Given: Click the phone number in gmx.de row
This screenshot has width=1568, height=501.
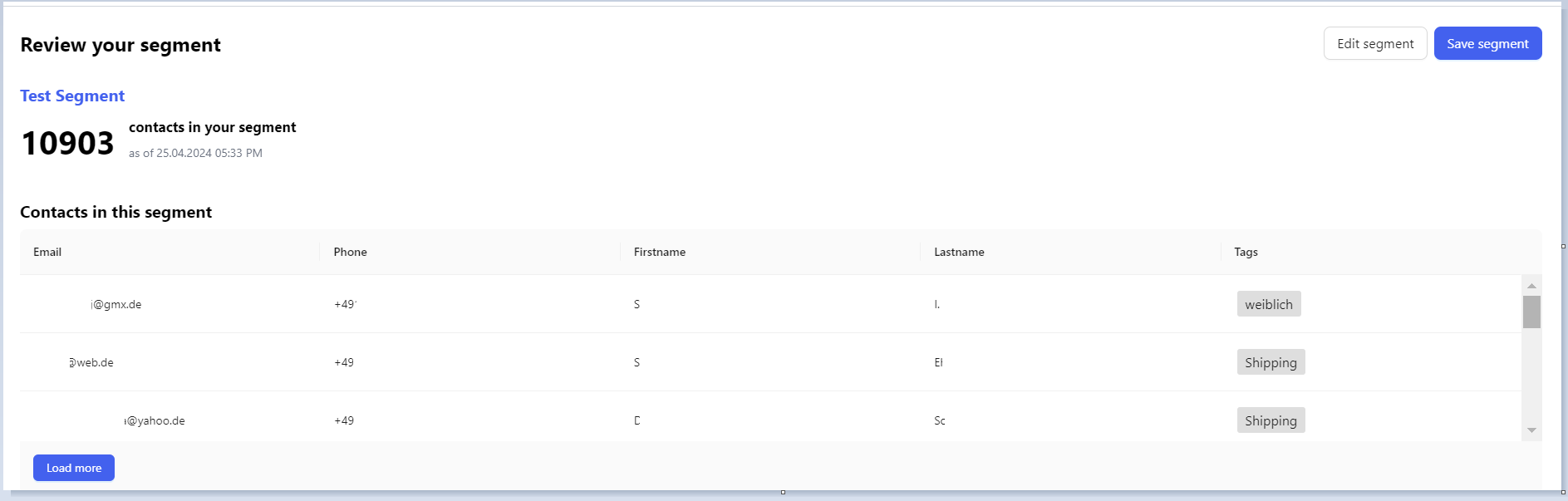Looking at the screenshot, I should pyautogui.click(x=345, y=304).
